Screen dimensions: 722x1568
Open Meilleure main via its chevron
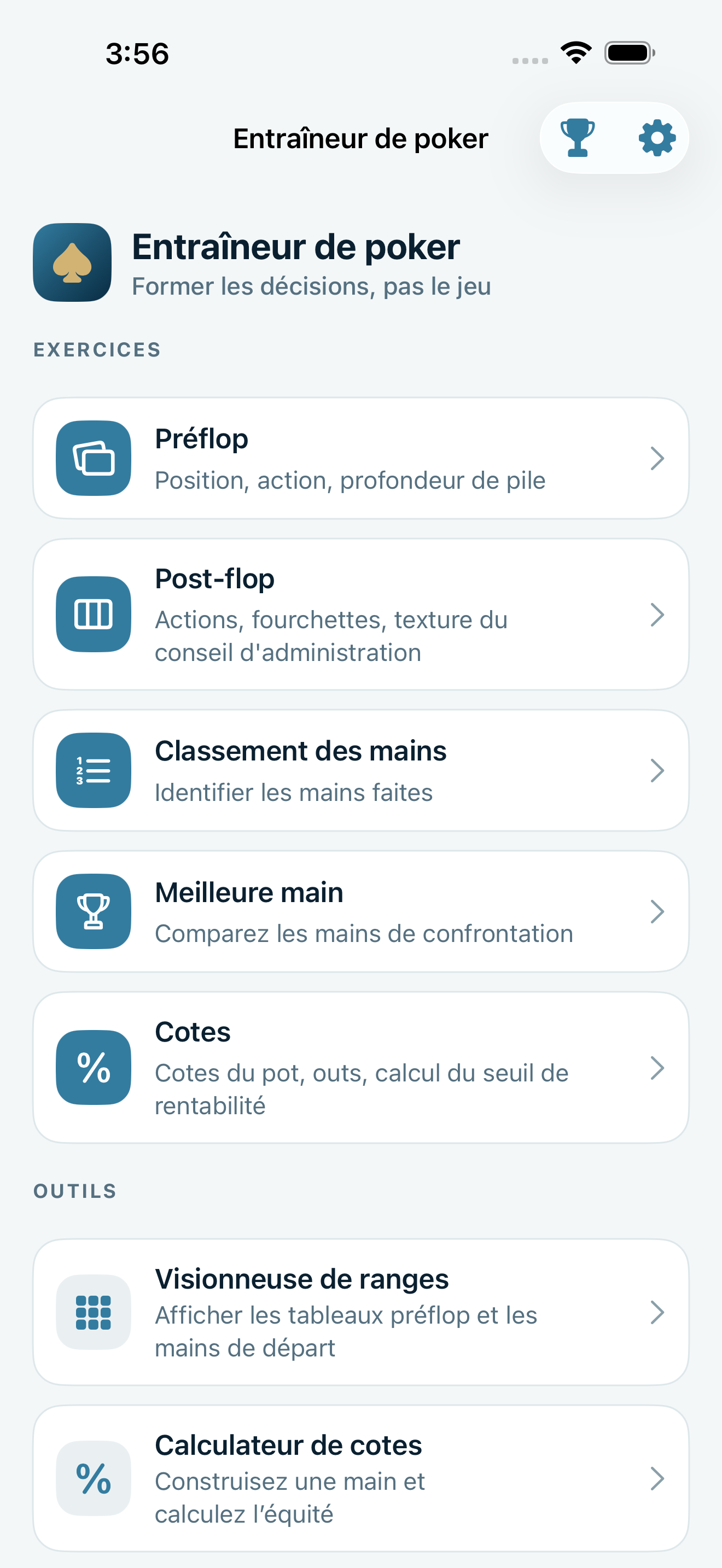[657, 911]
